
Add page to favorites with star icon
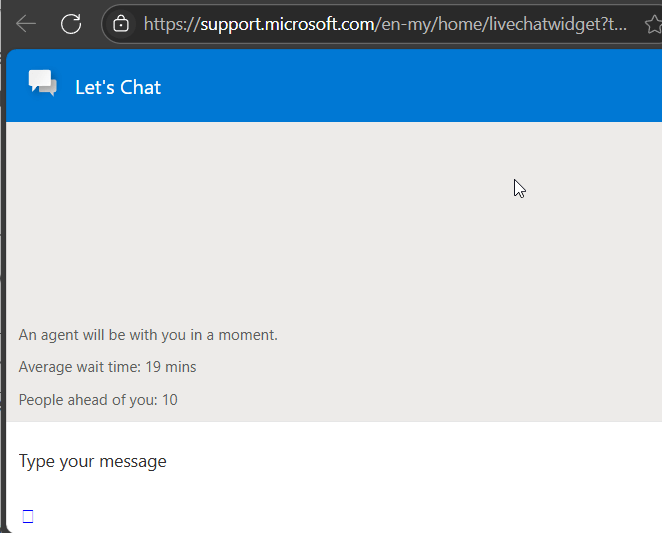tap(650, 23)
